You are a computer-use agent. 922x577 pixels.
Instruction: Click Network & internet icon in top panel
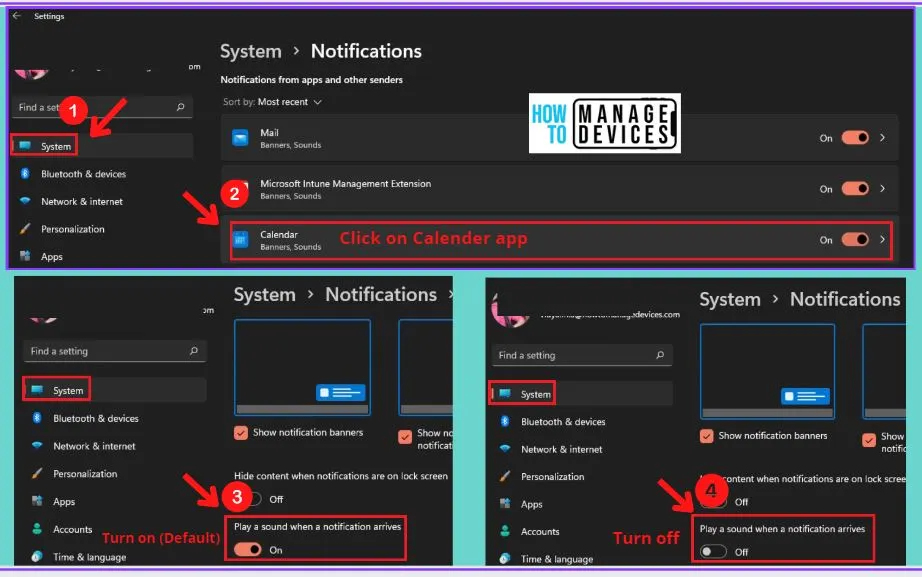click(25, 201)
